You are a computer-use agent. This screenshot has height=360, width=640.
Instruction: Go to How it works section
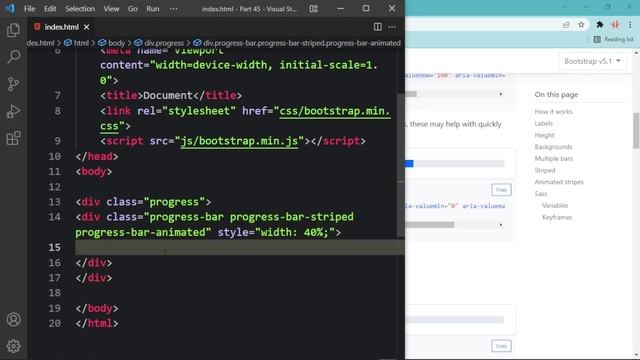coord(553,111)
